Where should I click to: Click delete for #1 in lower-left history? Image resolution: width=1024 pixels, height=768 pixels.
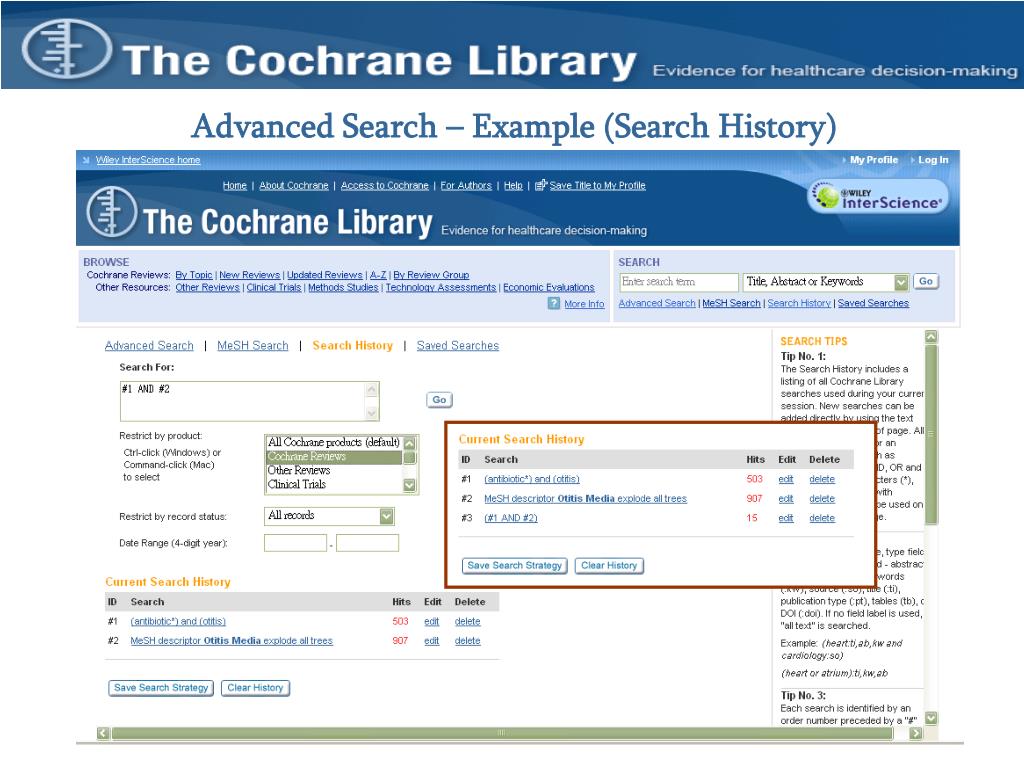[x=468, y=622]
